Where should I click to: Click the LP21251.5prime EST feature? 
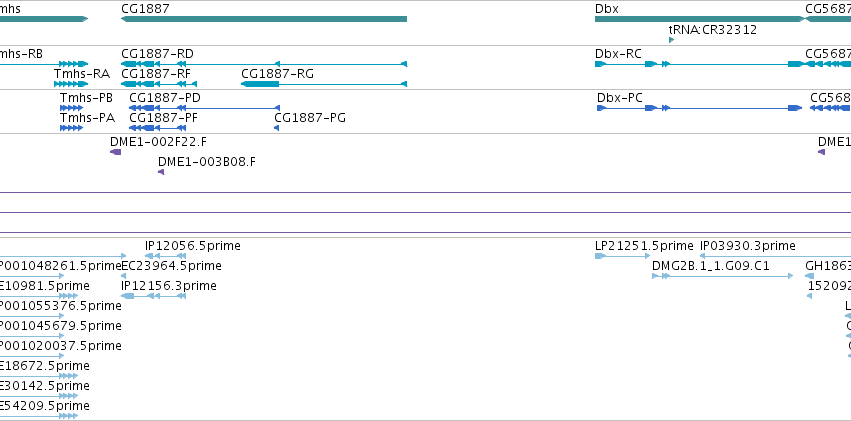(x=622, y=256)
